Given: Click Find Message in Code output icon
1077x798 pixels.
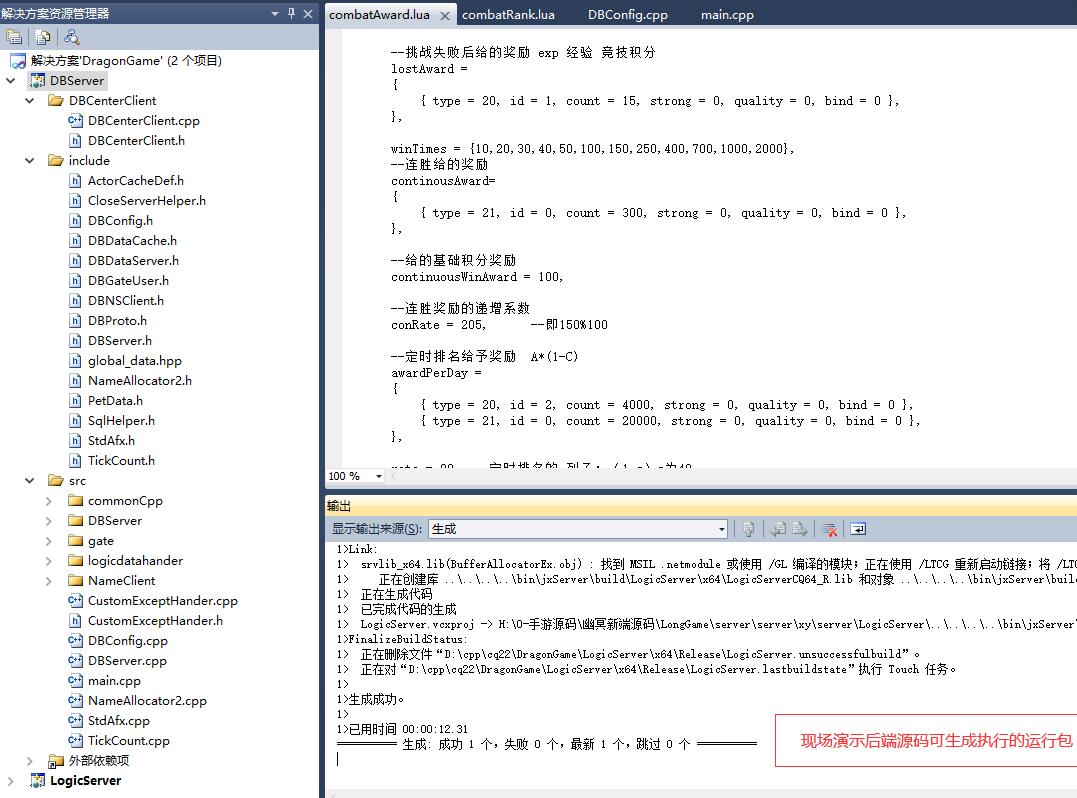Looking at the screenshot, I should [747, 529].
